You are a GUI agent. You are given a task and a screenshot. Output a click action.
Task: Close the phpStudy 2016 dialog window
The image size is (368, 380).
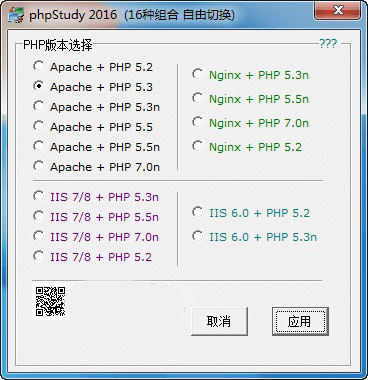coord(337,11)
